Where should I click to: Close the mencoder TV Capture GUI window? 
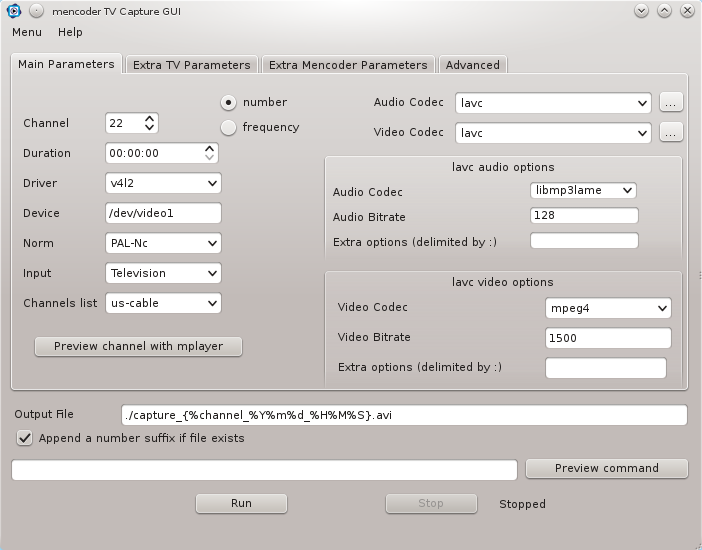(687, 11)
